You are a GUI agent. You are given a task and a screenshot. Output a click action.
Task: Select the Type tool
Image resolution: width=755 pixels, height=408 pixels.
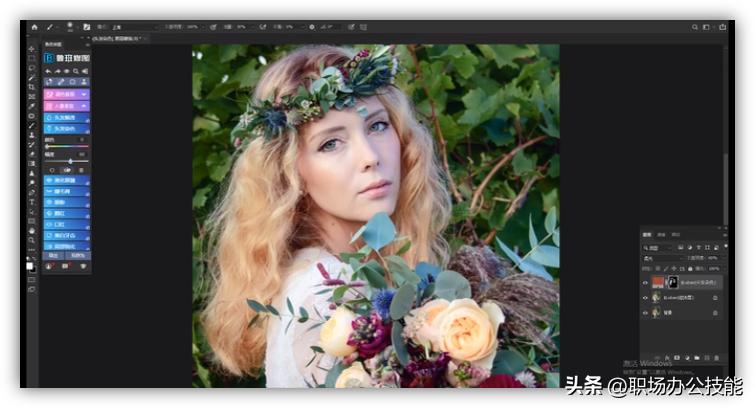click(31, 201)
